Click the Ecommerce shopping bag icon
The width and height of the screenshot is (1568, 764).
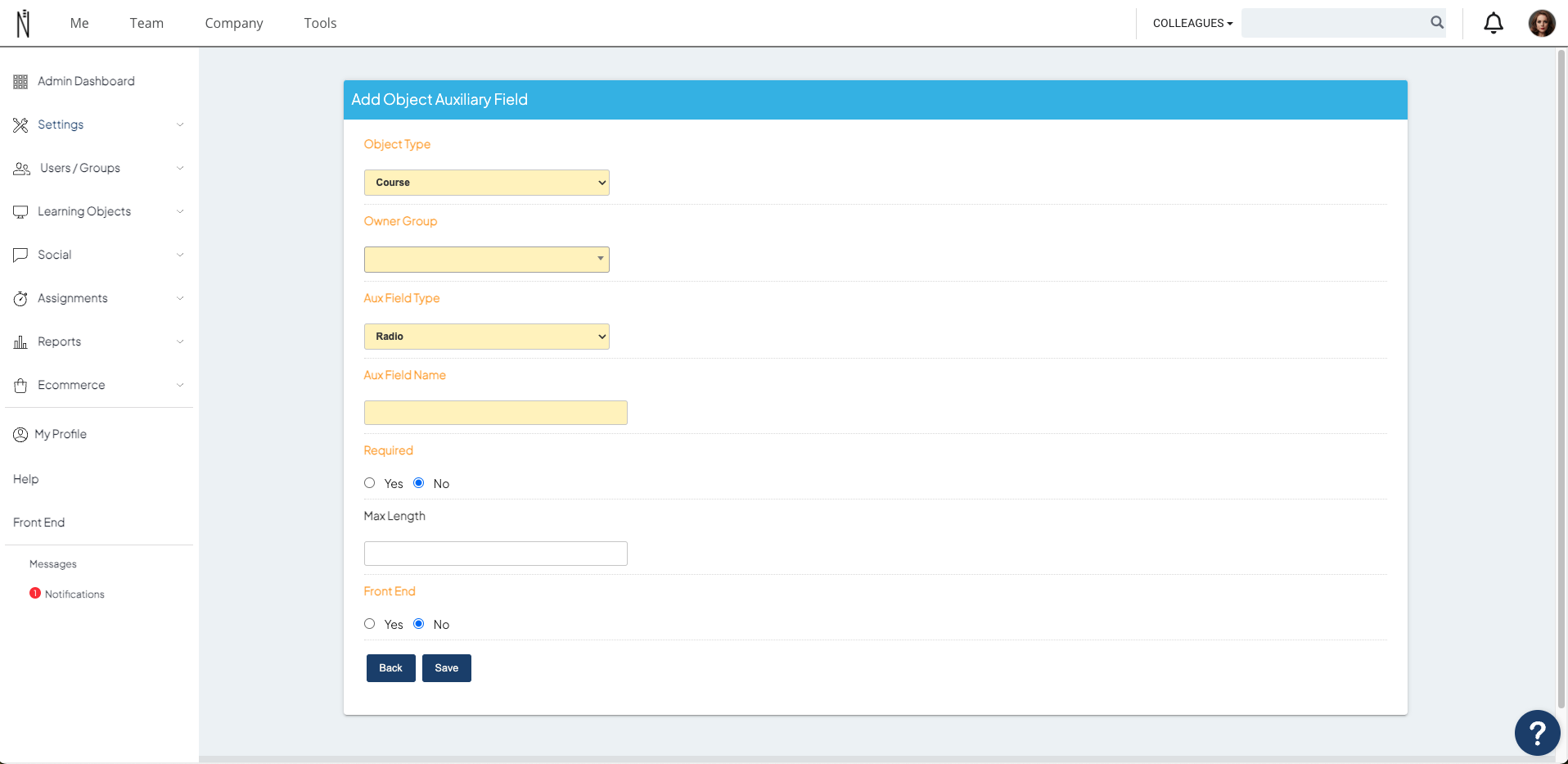click(x=20, y=386)
